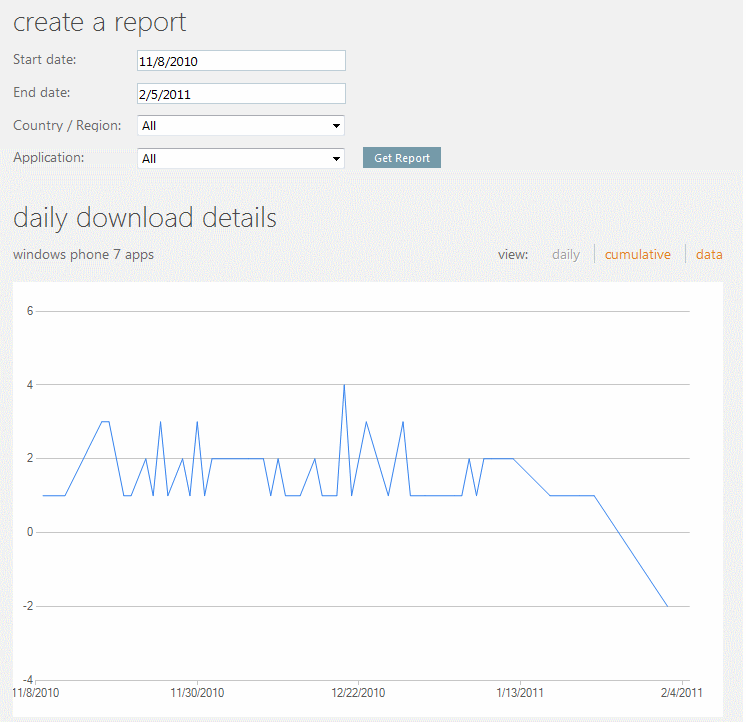746x722 pixels.
Task: Show the data view
Action: click(x=709, y=255)
